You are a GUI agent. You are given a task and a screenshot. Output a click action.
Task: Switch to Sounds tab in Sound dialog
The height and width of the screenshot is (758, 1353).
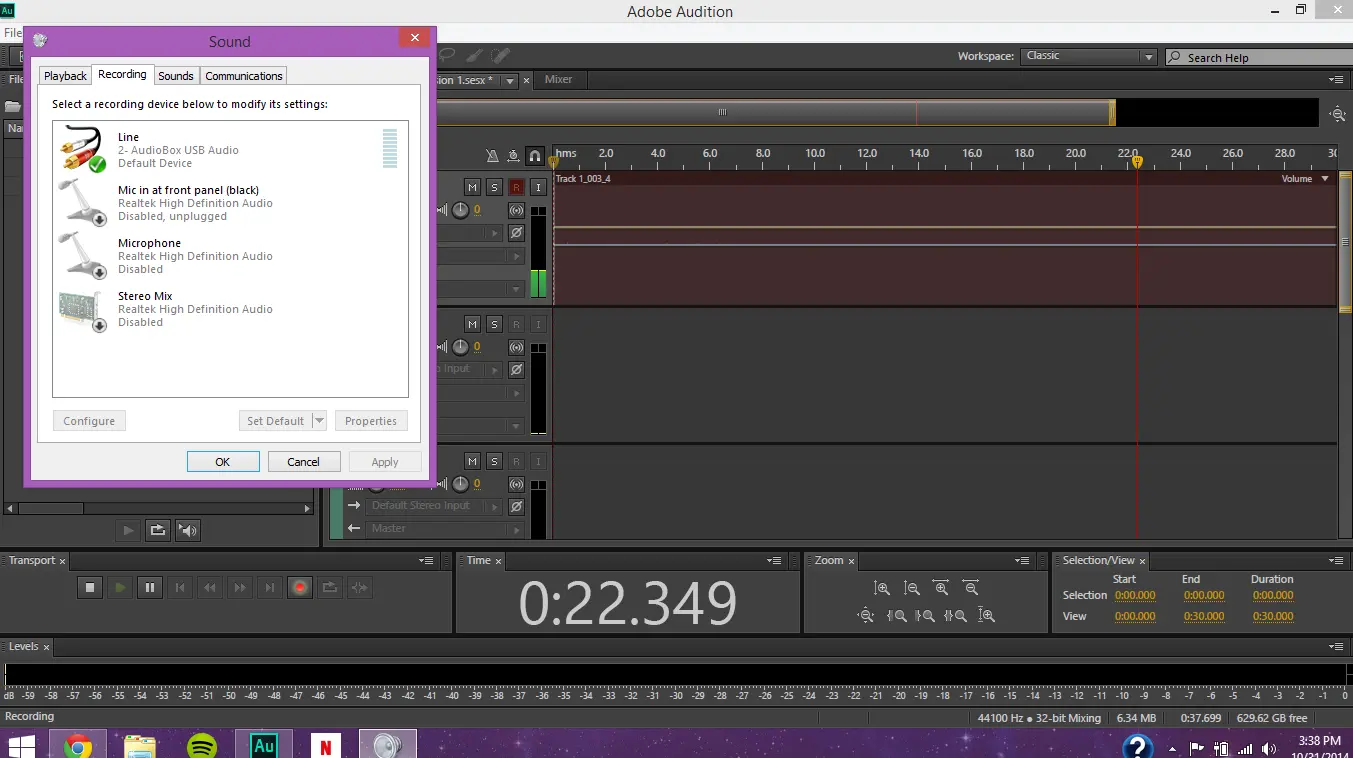click(x=176, y=76)
